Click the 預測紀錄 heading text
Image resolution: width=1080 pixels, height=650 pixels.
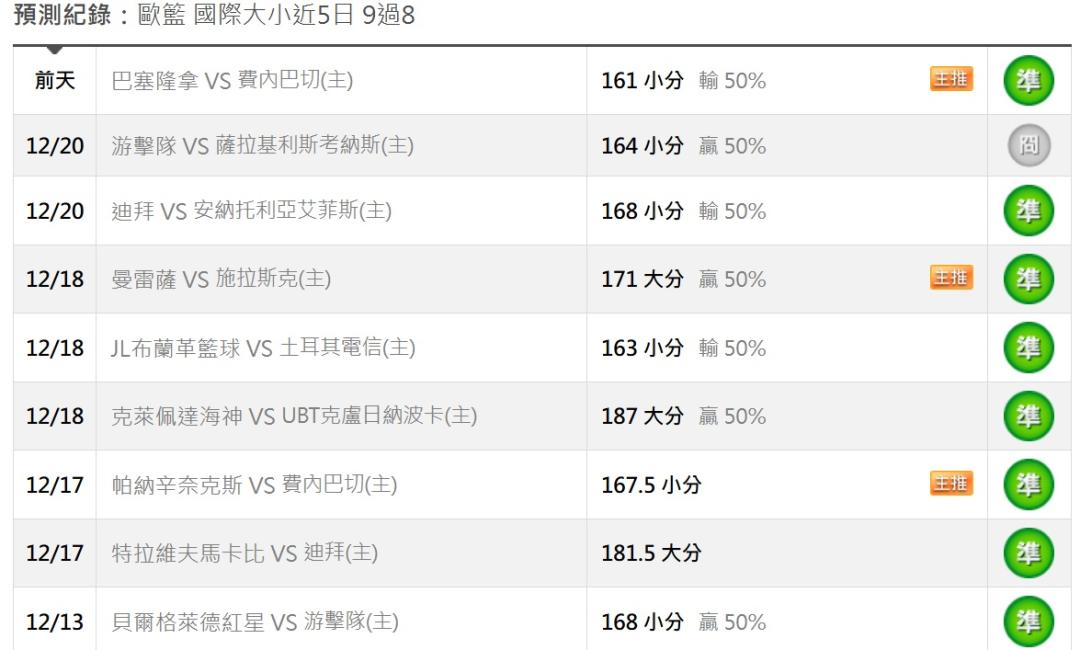coord(58,17)
